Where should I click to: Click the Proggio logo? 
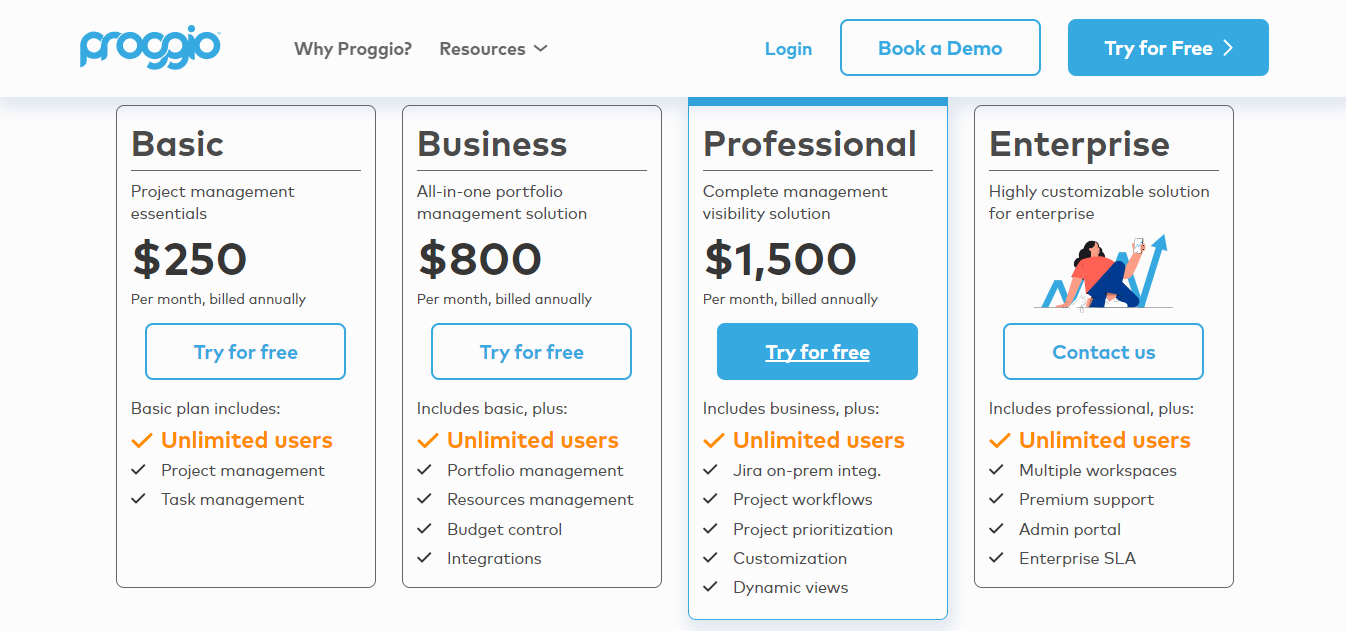pos(150,47)
